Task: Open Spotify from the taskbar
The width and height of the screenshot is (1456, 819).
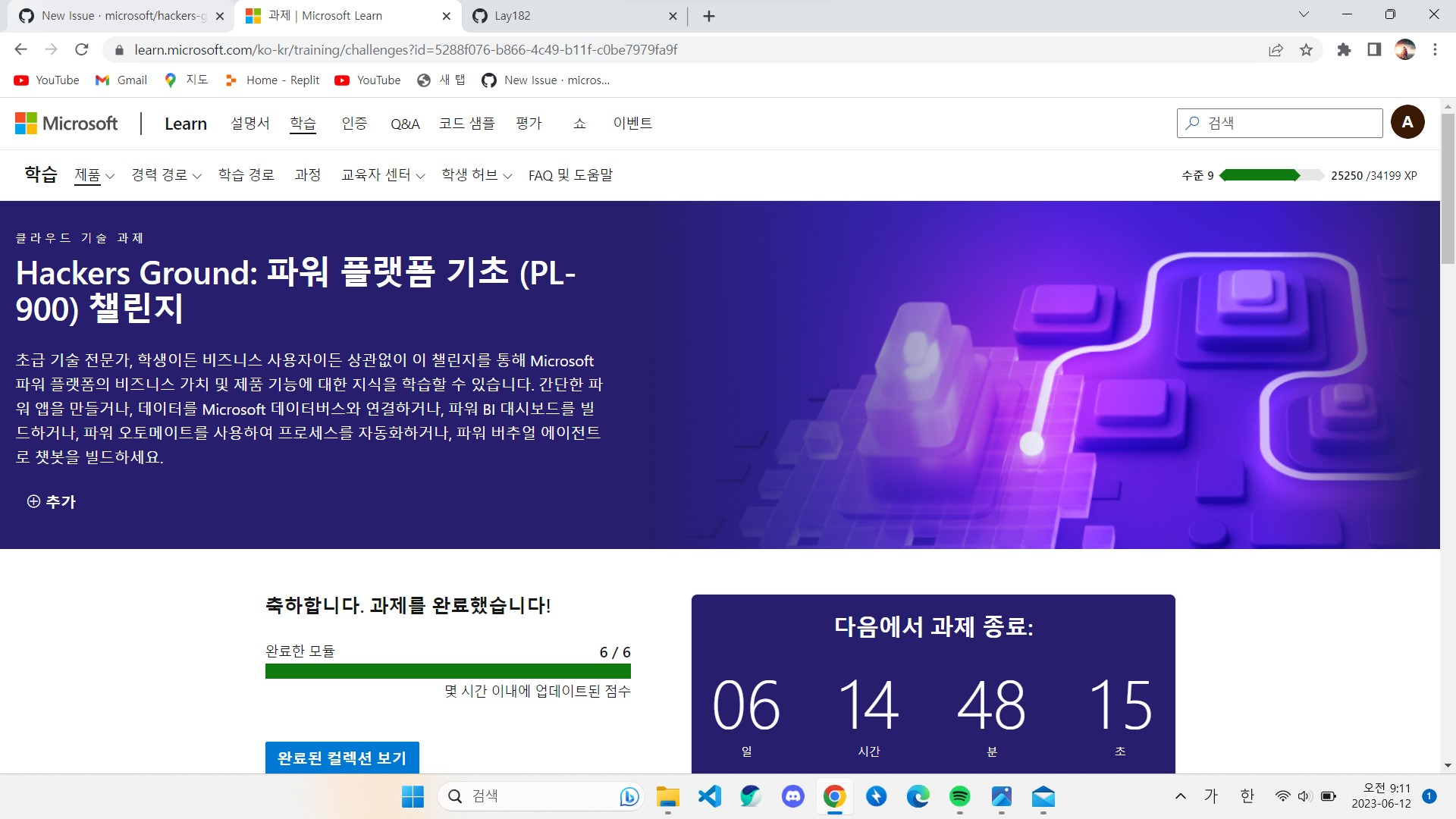Action: pyautogui.click(x=959, y=796)
